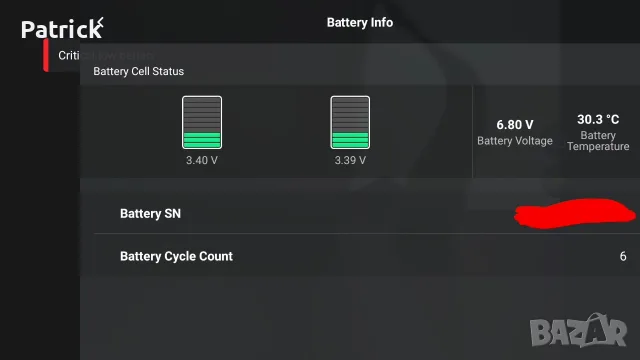
Task: Tap the red scribbled-out serial number
Action: click(x=575, y=213)
